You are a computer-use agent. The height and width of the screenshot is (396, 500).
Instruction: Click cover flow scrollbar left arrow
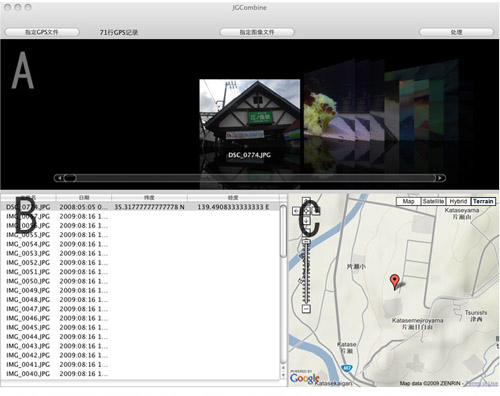pyautogui.click(x=59, y=178)
